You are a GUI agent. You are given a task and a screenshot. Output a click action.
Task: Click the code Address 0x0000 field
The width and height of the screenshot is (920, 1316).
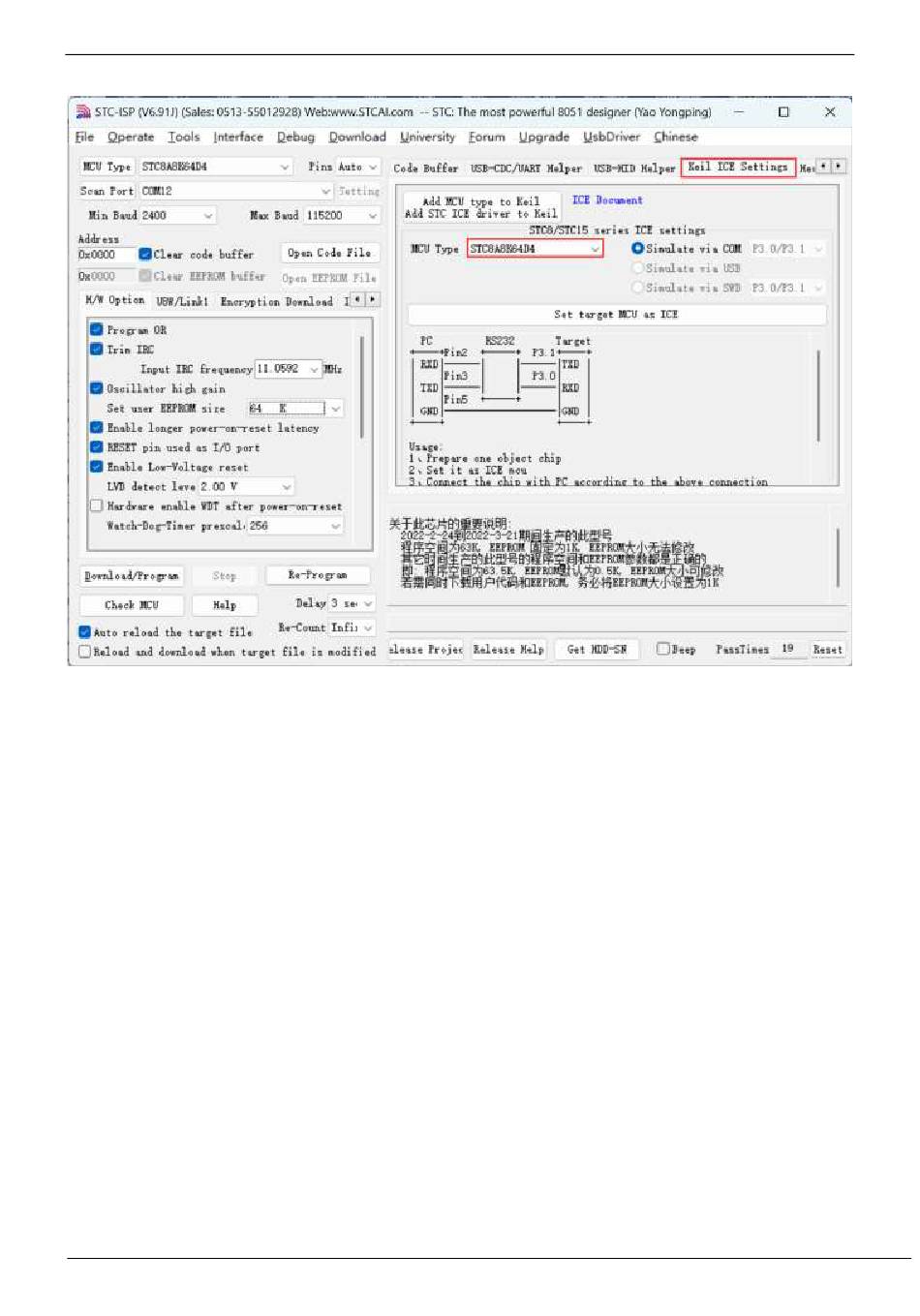tap(106, 255)
